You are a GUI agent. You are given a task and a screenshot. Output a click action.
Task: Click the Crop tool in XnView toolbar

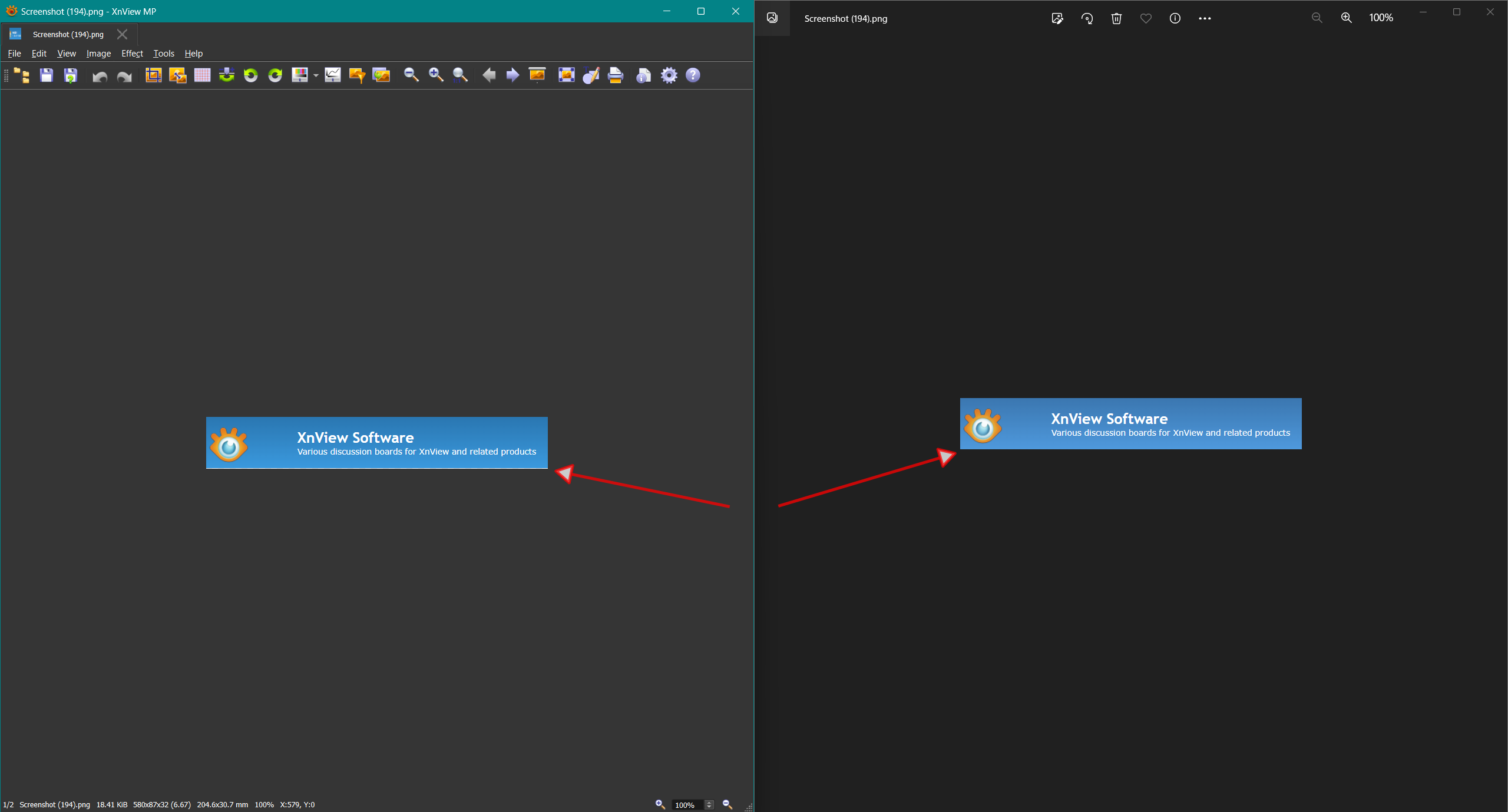click(153, 75)
